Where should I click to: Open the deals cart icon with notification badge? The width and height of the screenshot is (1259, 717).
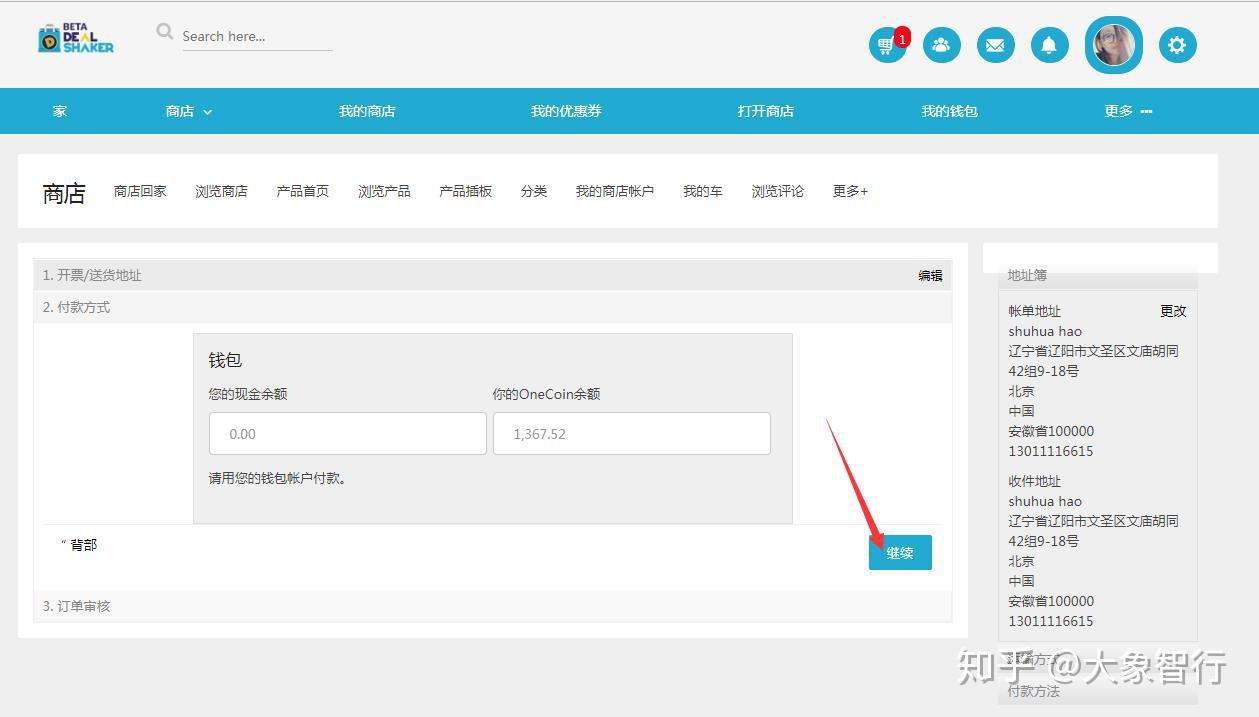886,45
